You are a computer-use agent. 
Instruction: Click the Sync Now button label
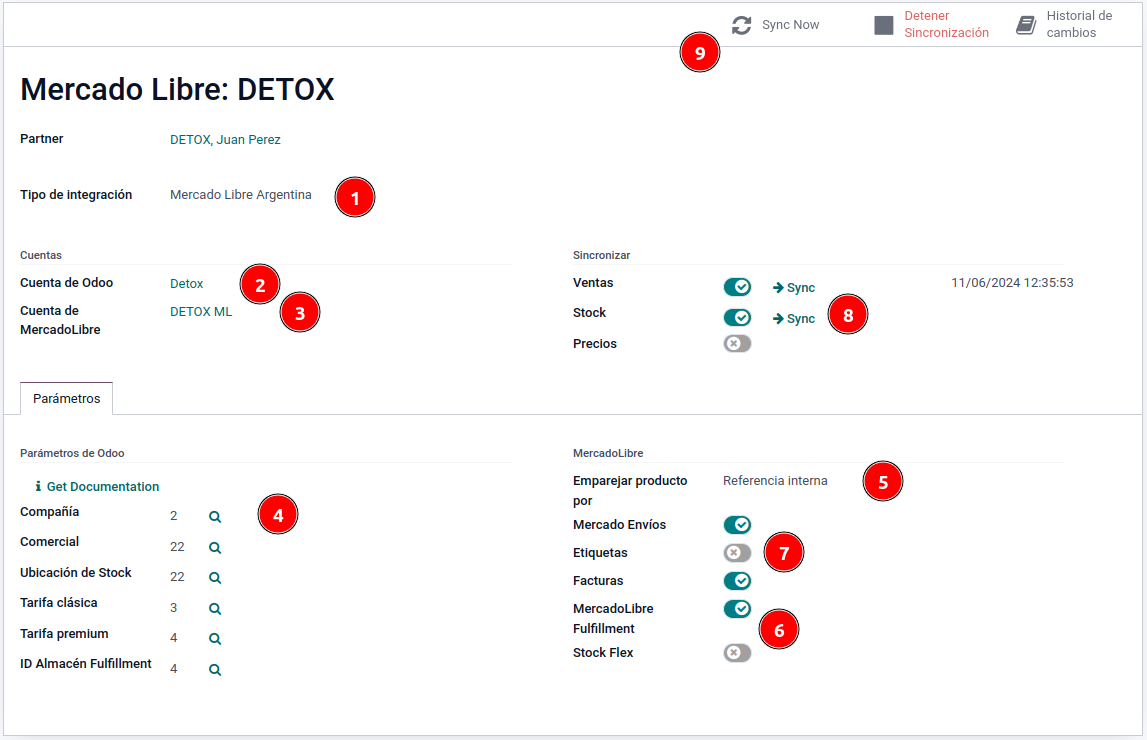(x=791, y=25)
